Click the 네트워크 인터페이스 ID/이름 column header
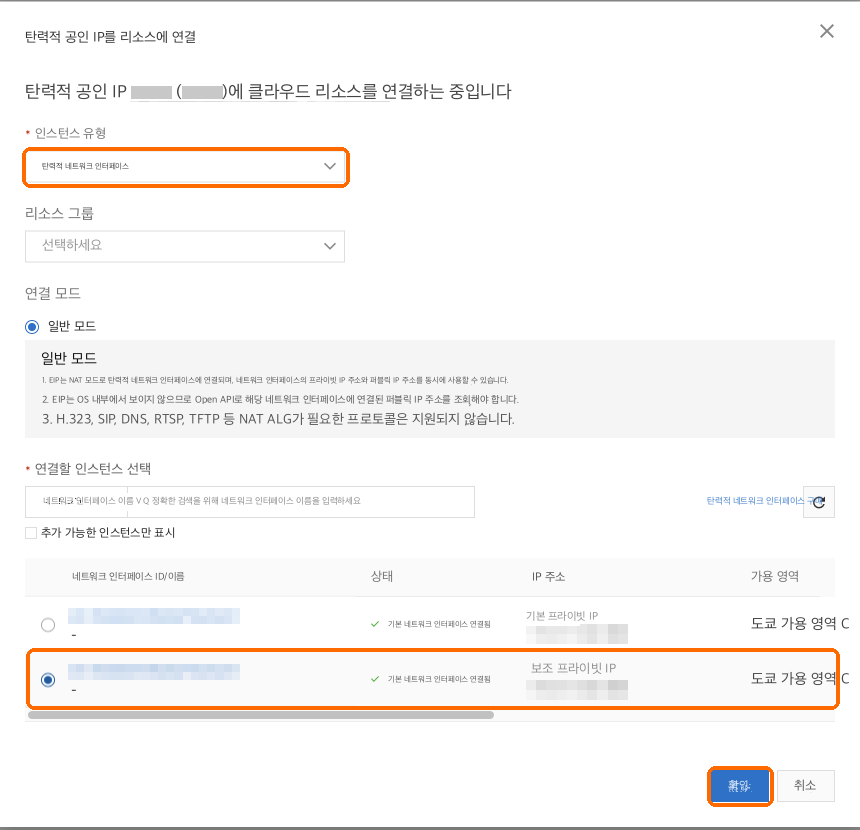The image size is (860, 830). pos(128,577)
